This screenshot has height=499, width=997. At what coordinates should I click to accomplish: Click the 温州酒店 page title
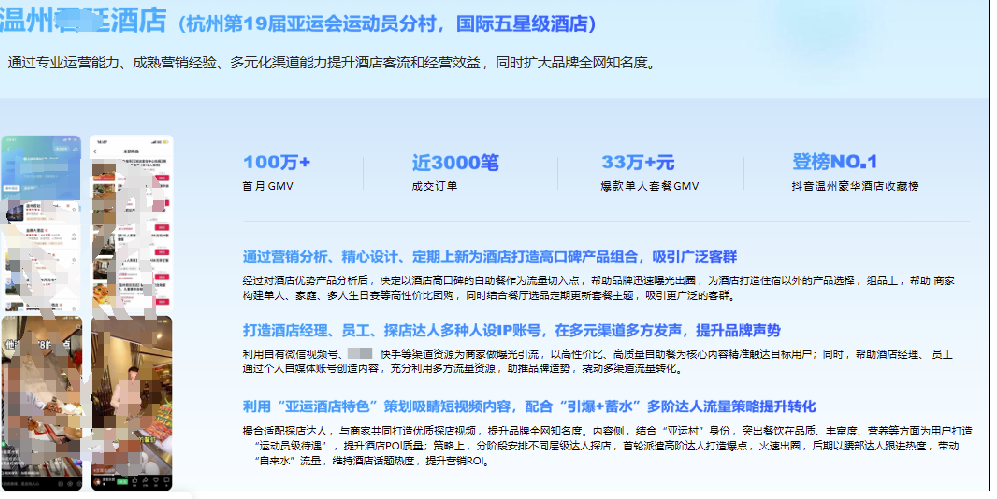(83, 20)
